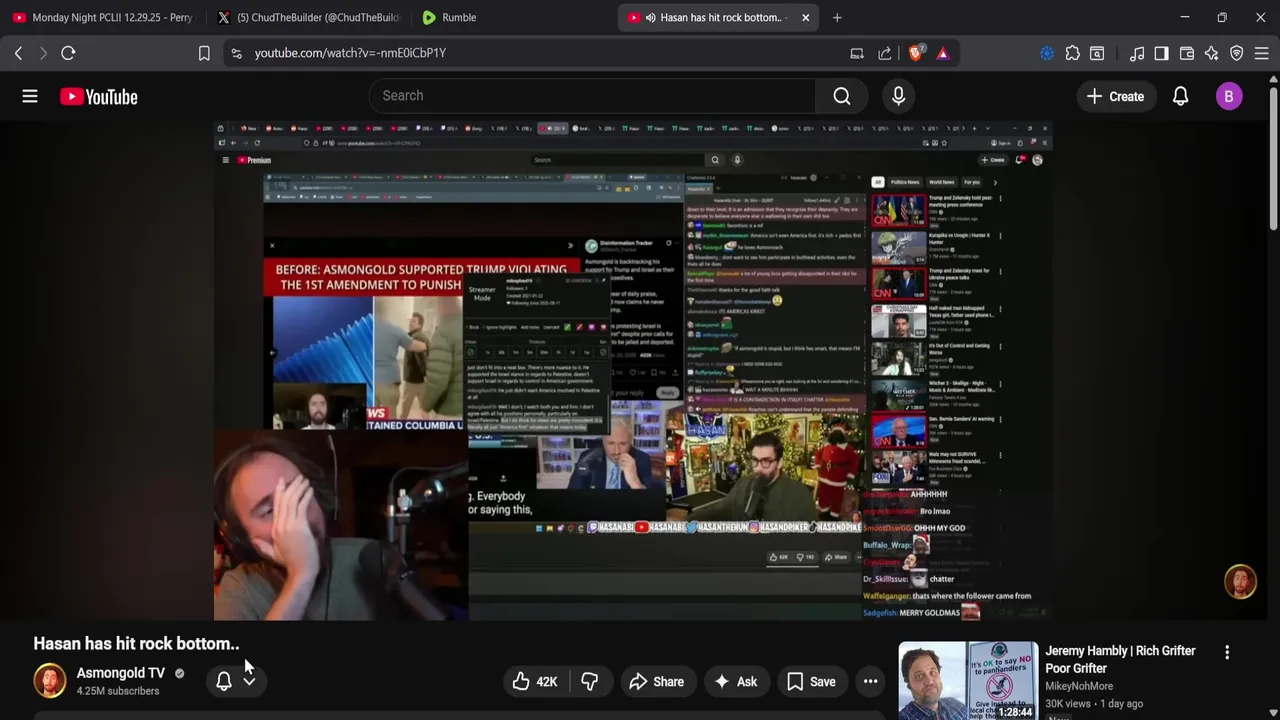Image resolution: width=1280 pixels, height=720 pixels.
Task: Click the address bar URL
Action: (350, 53)
